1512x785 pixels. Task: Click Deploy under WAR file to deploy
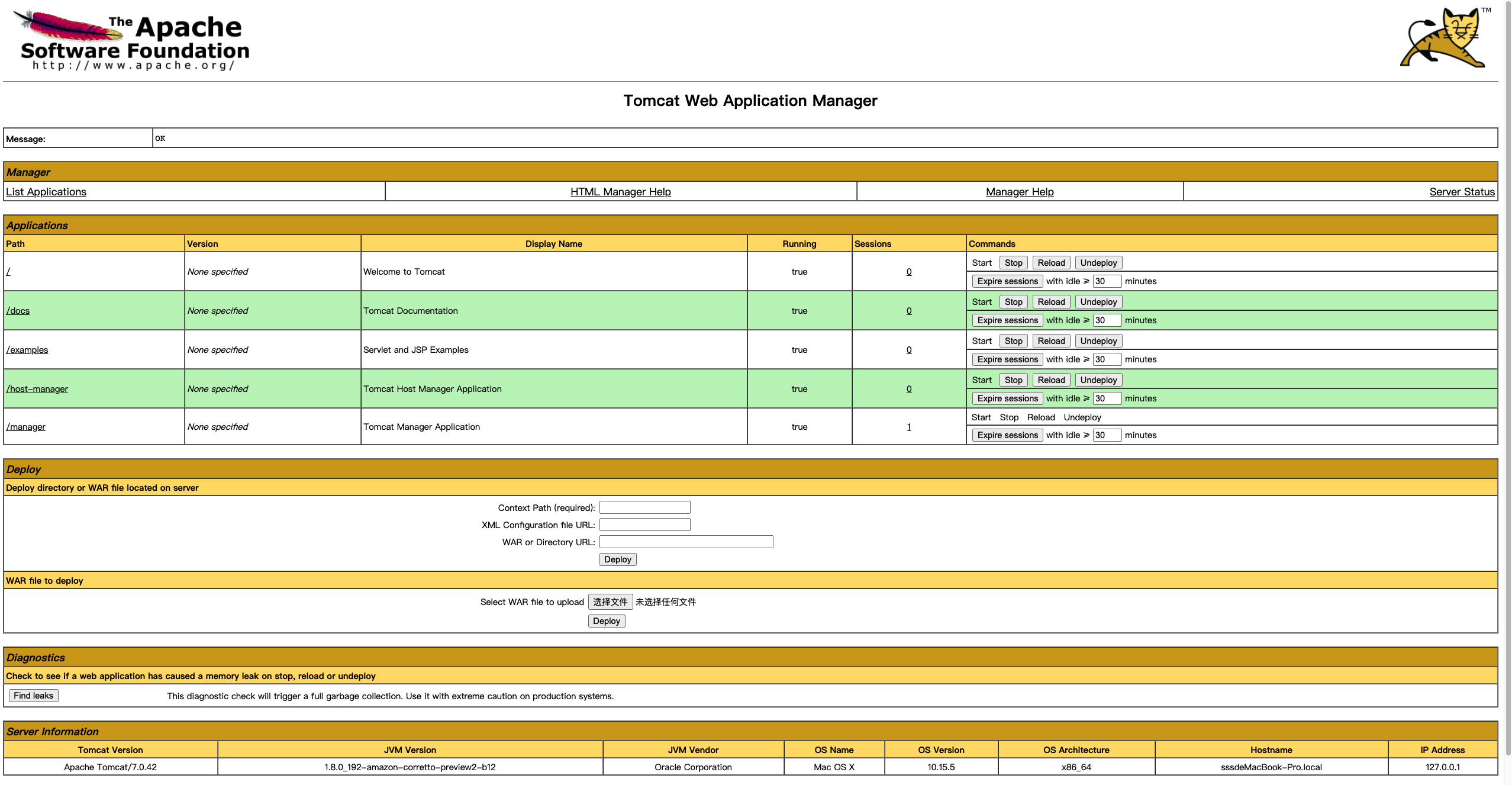click(606, 621)
